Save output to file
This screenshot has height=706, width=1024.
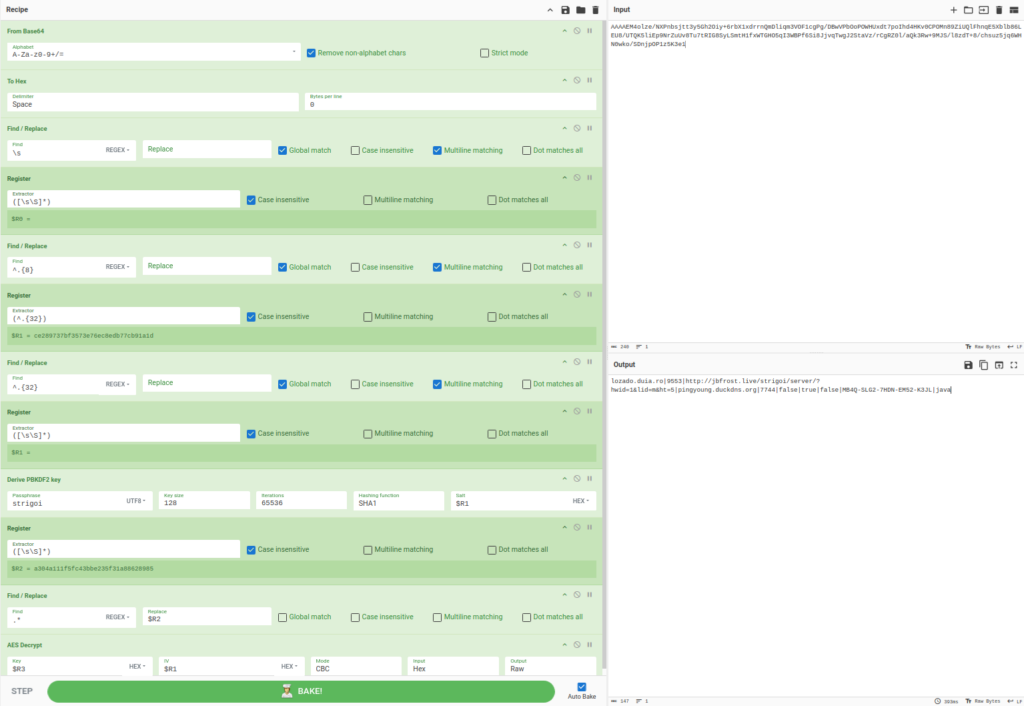968,365
